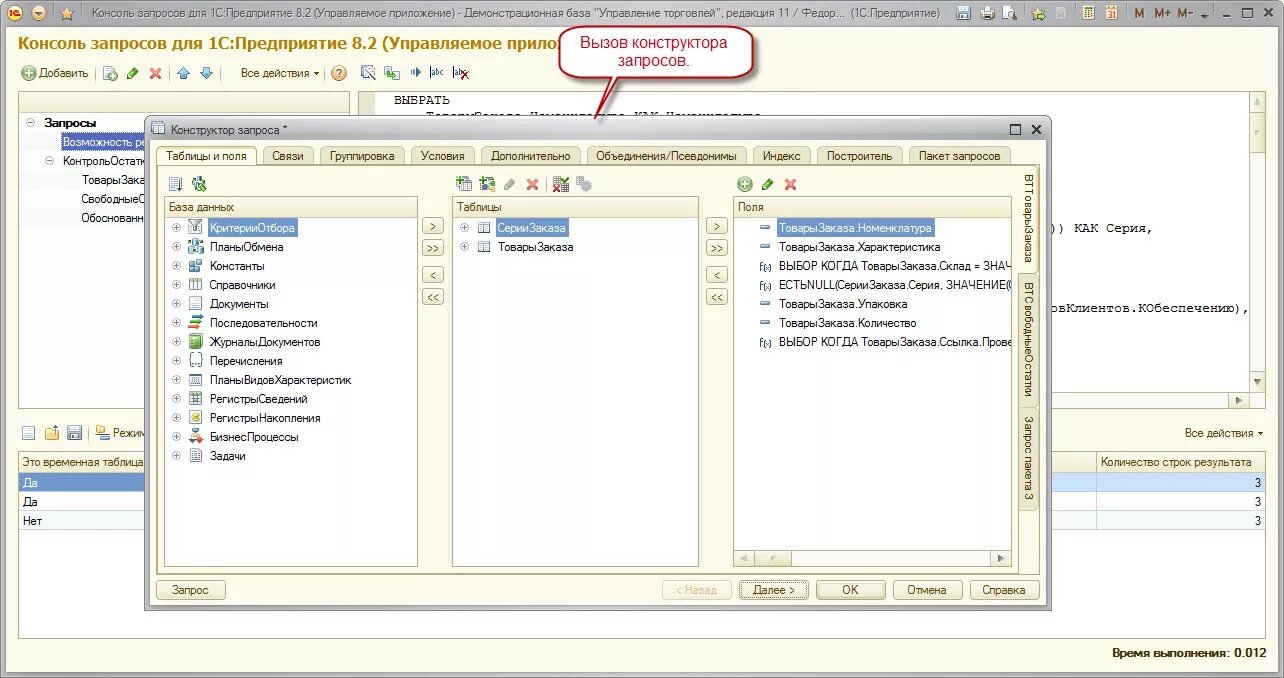Screen dimensions: 1284x678
Task: Click the Добавить button in console toolbar
Action: coord(55,73)
